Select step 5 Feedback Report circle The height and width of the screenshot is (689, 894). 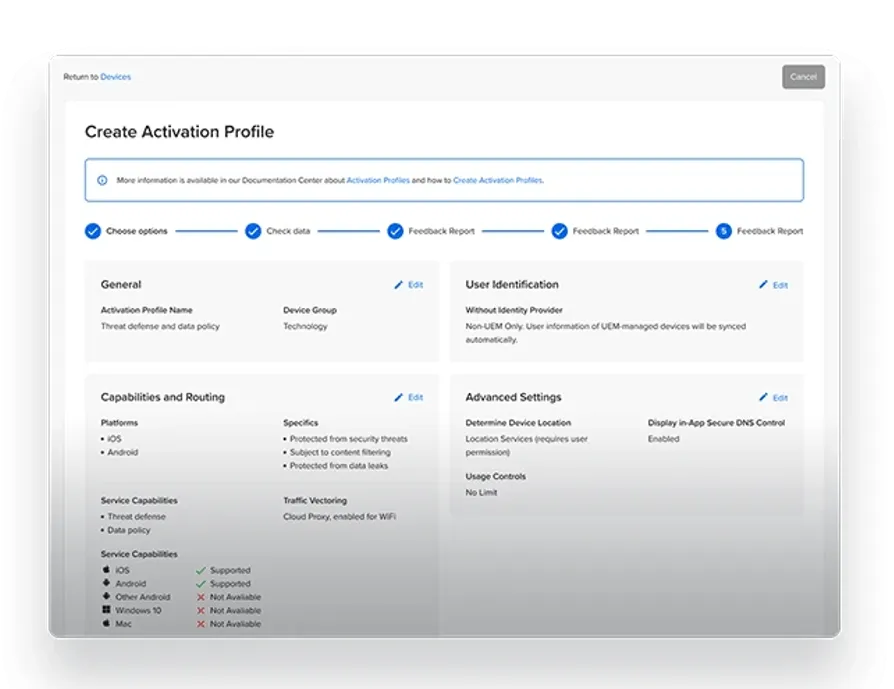pyautogui.click(x=724, y=231)
